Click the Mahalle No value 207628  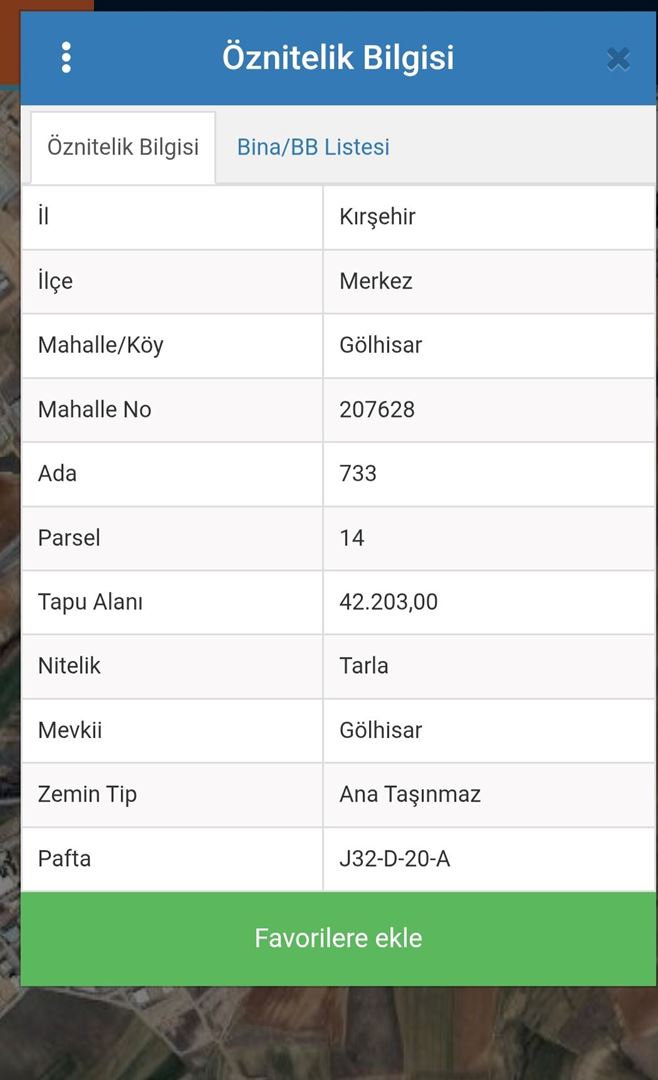(377, 409)
